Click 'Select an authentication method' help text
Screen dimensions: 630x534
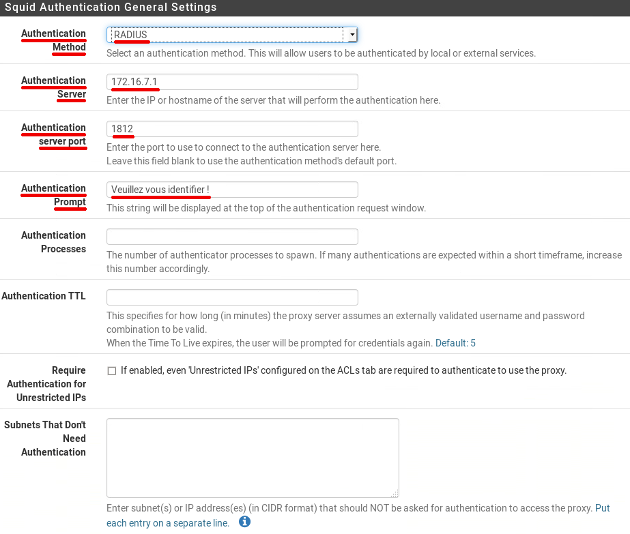pos(321,53)
